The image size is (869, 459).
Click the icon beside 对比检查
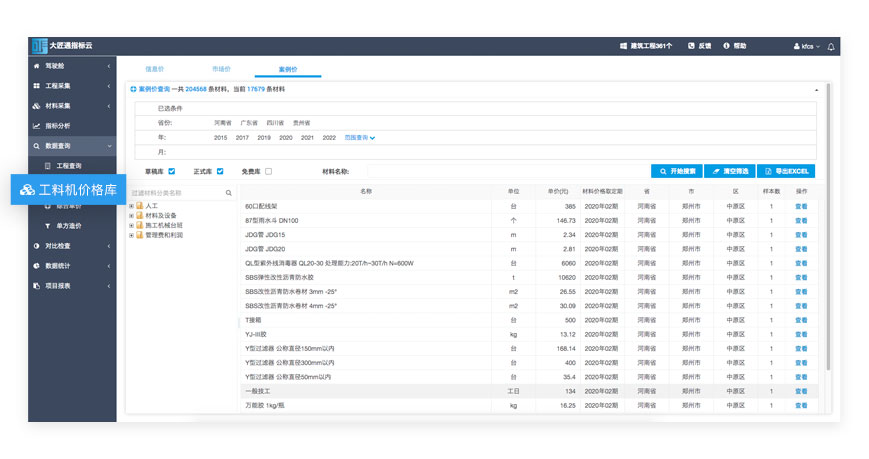pos(37,246)
